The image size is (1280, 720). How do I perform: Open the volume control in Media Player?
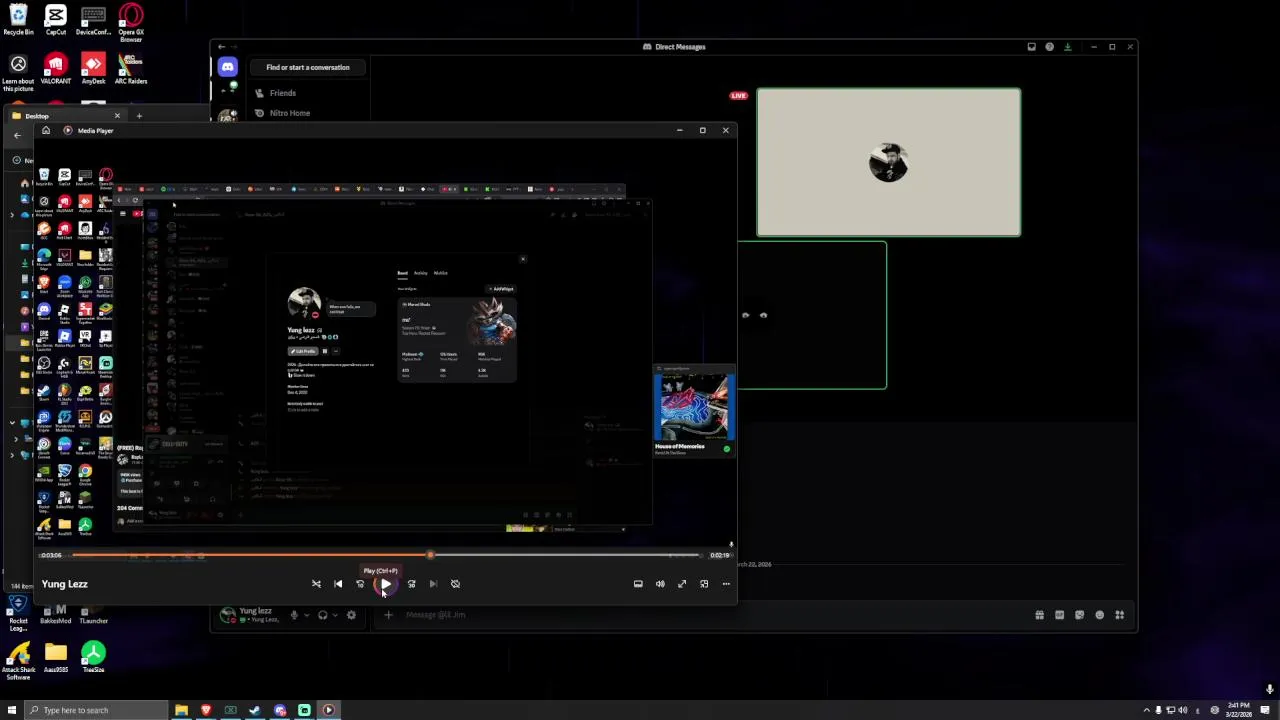tap(660, 584)
